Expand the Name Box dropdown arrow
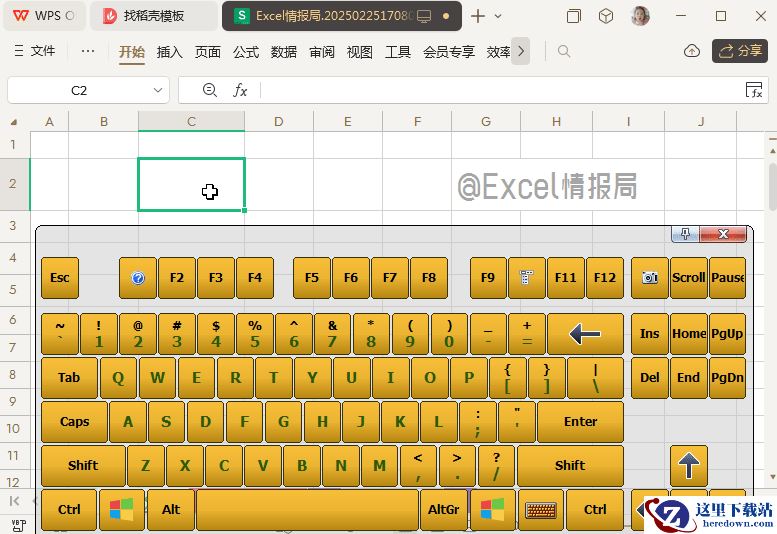Viewport: 777px width, 534px height. tap(158, 90)
